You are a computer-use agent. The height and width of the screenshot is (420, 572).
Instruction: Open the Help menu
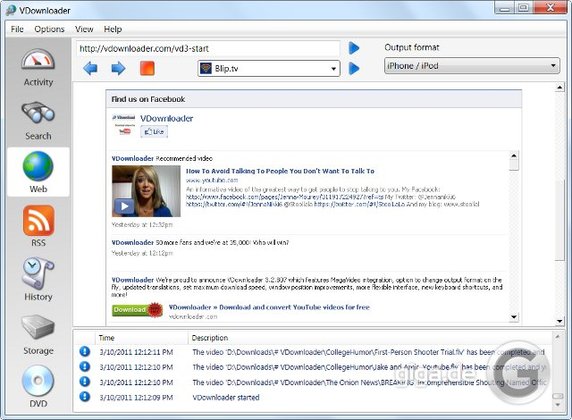click(113, 29)
